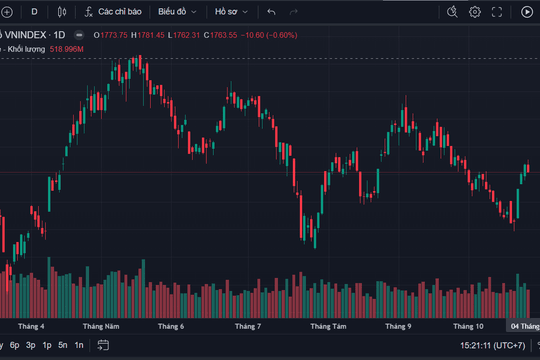Click Tháng 4 on time axis

pyautogui.click(x=31, y=326)
